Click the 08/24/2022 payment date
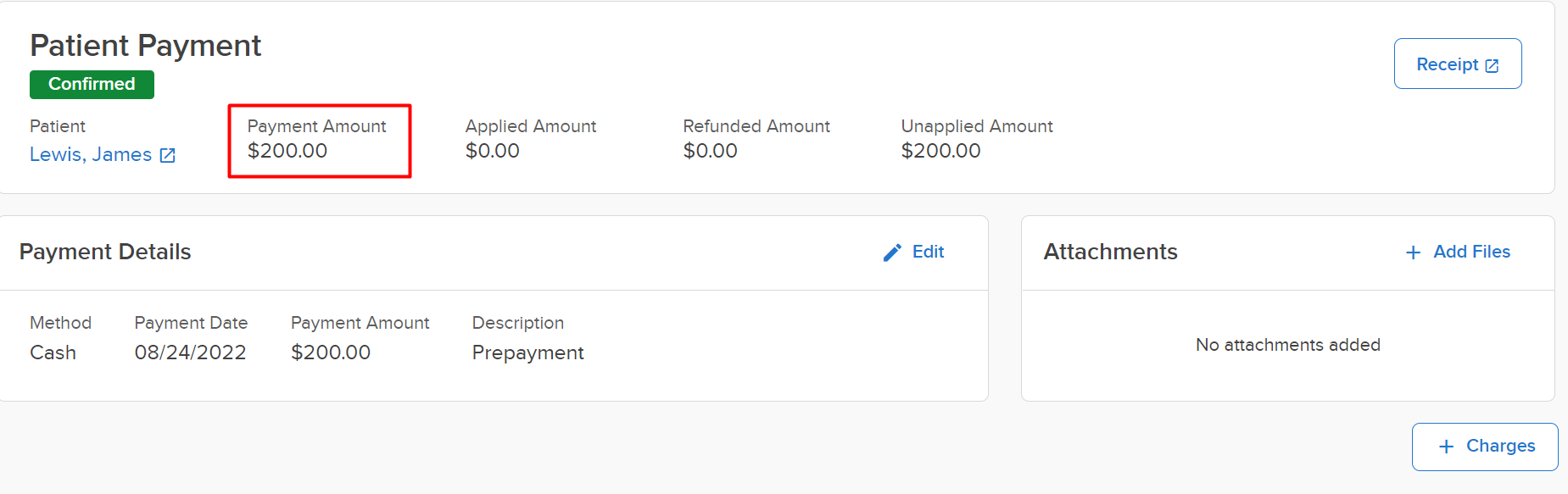 pos(190,352)
